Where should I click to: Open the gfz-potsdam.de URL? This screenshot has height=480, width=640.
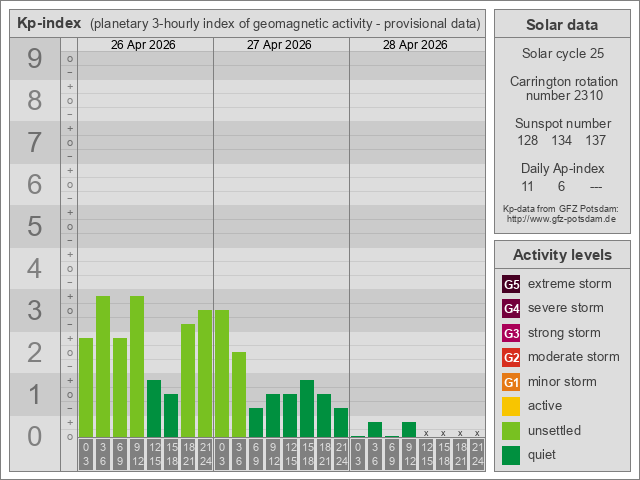point(561,219)
